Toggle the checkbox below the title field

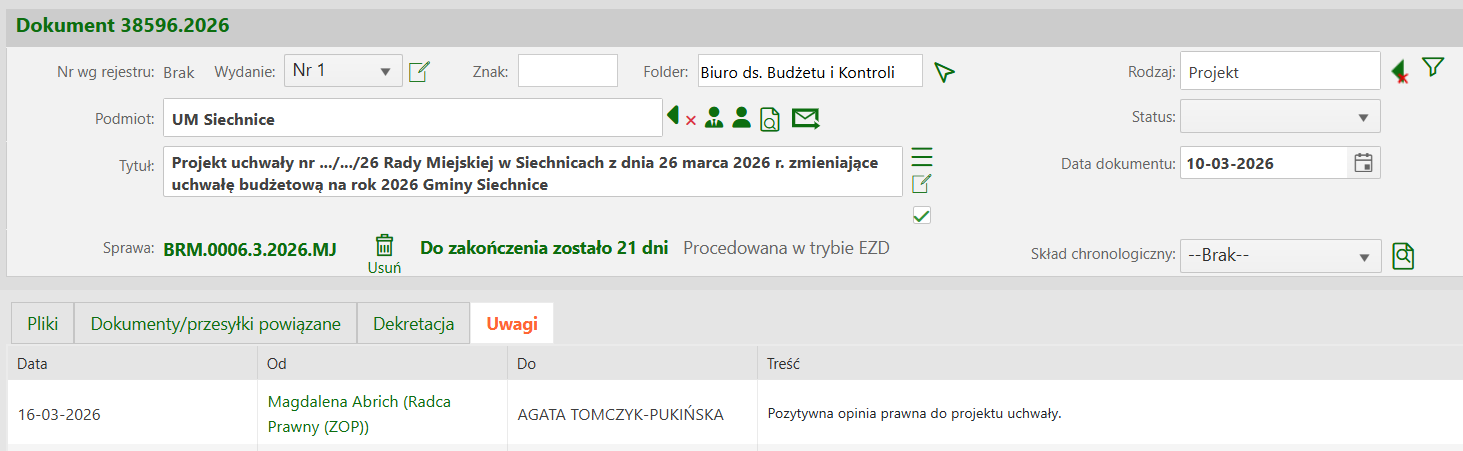922,215
